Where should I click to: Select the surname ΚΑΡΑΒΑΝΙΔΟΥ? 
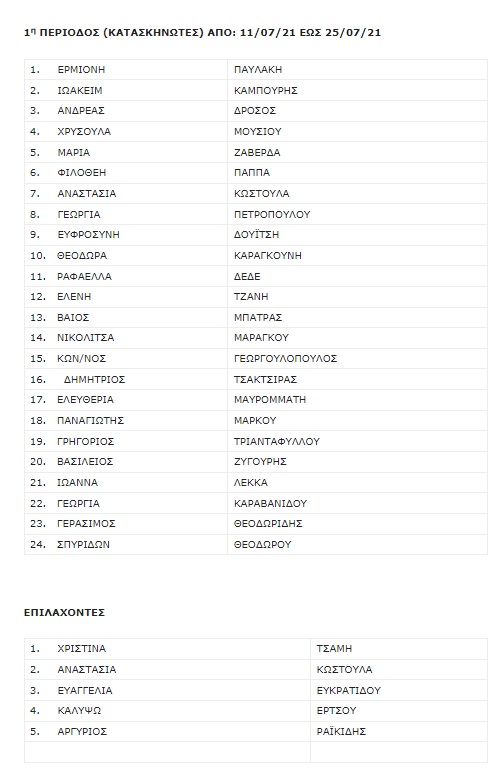pyautogui.click(x=270, y=503)
